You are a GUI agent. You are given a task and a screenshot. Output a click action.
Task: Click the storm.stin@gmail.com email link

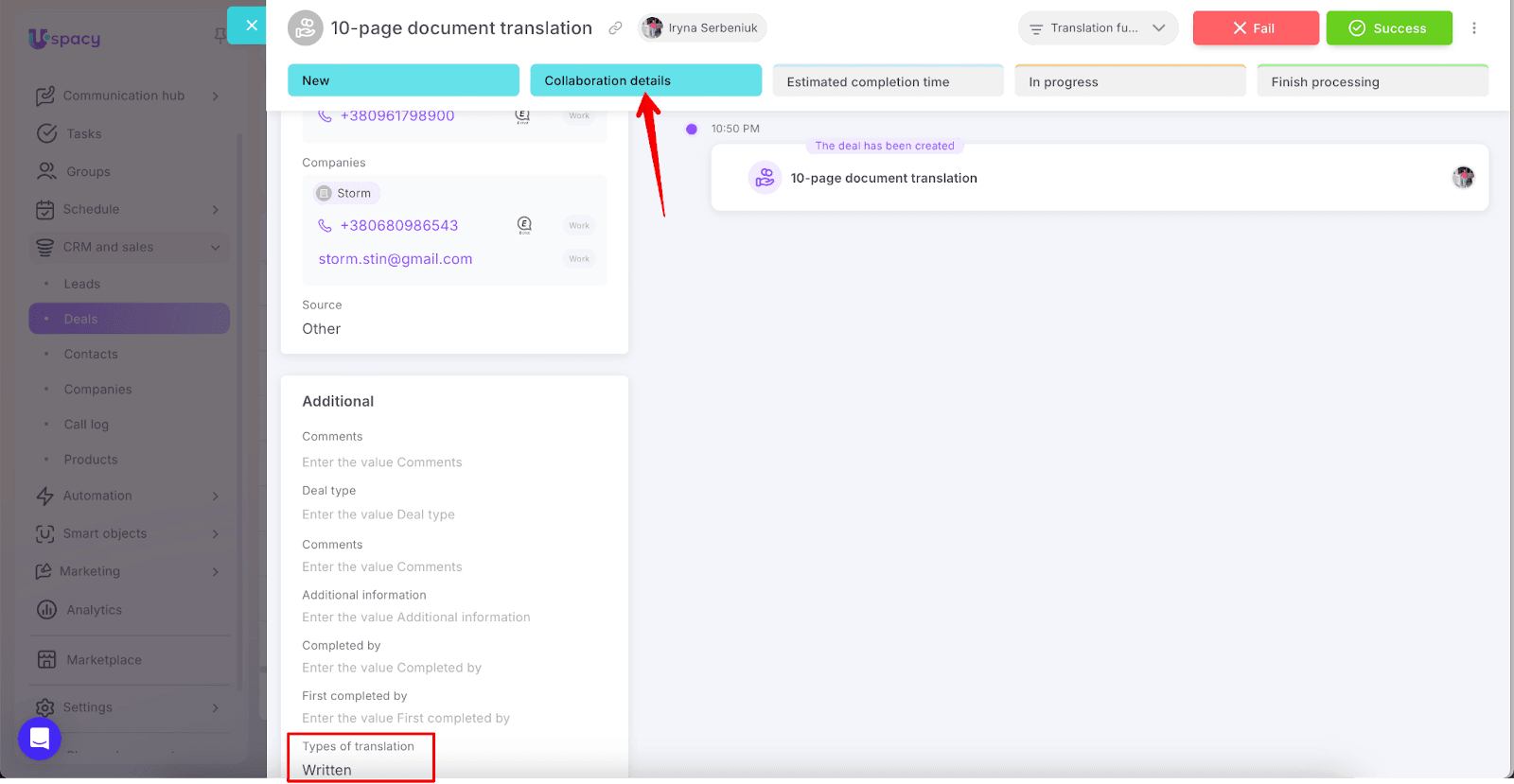point(396,259)
